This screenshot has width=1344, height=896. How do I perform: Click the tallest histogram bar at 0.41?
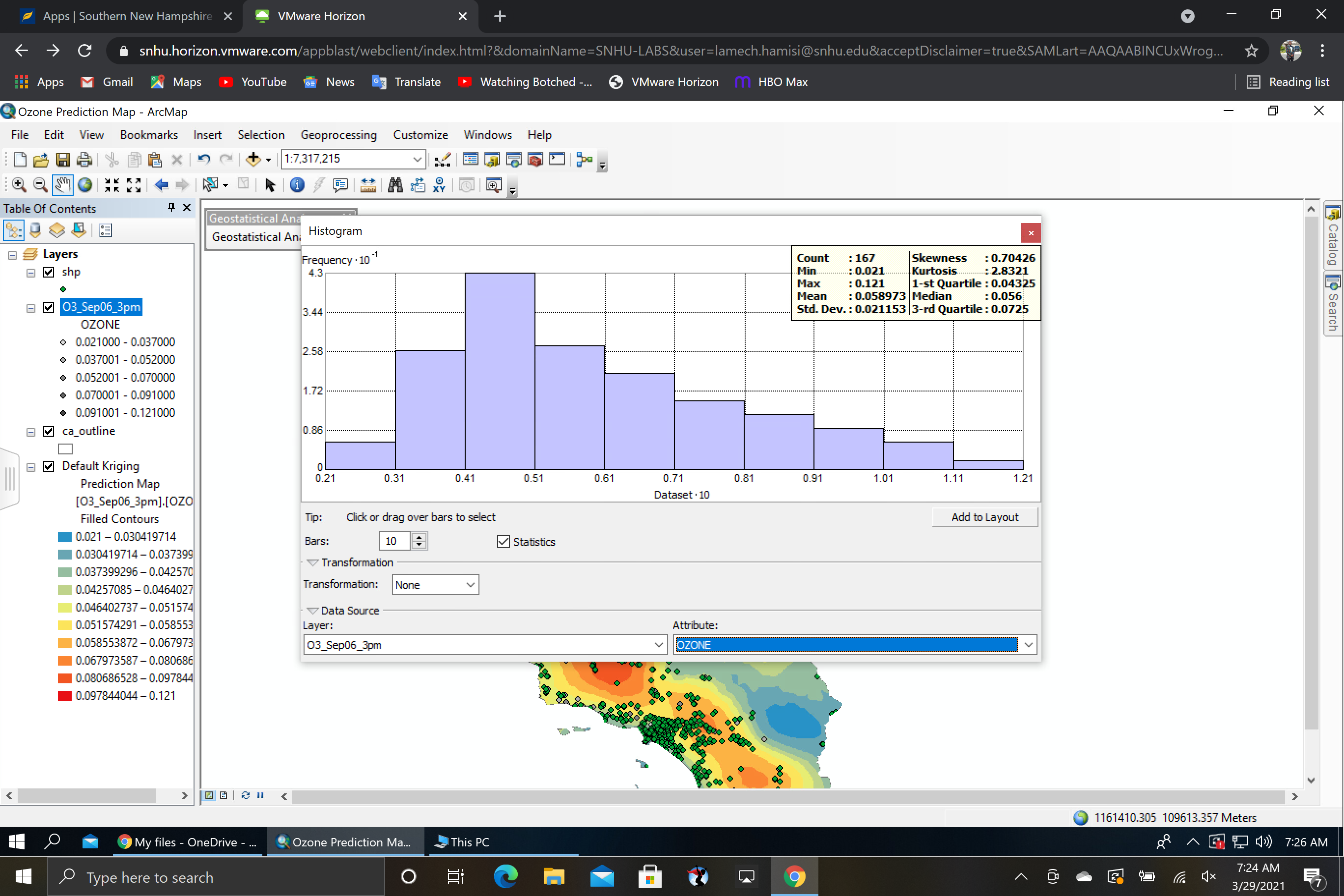pyautogui.click(x=500, y=371)
